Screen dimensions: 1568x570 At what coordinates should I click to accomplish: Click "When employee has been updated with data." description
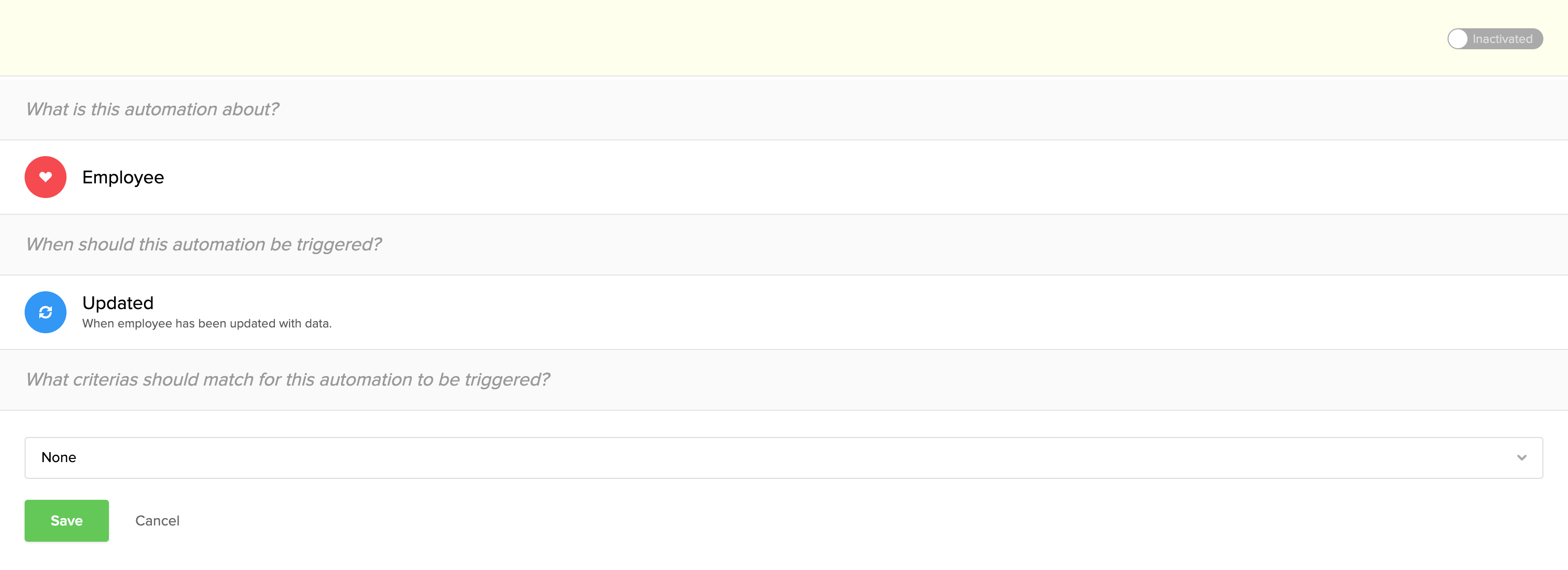[x=207, y=324]
